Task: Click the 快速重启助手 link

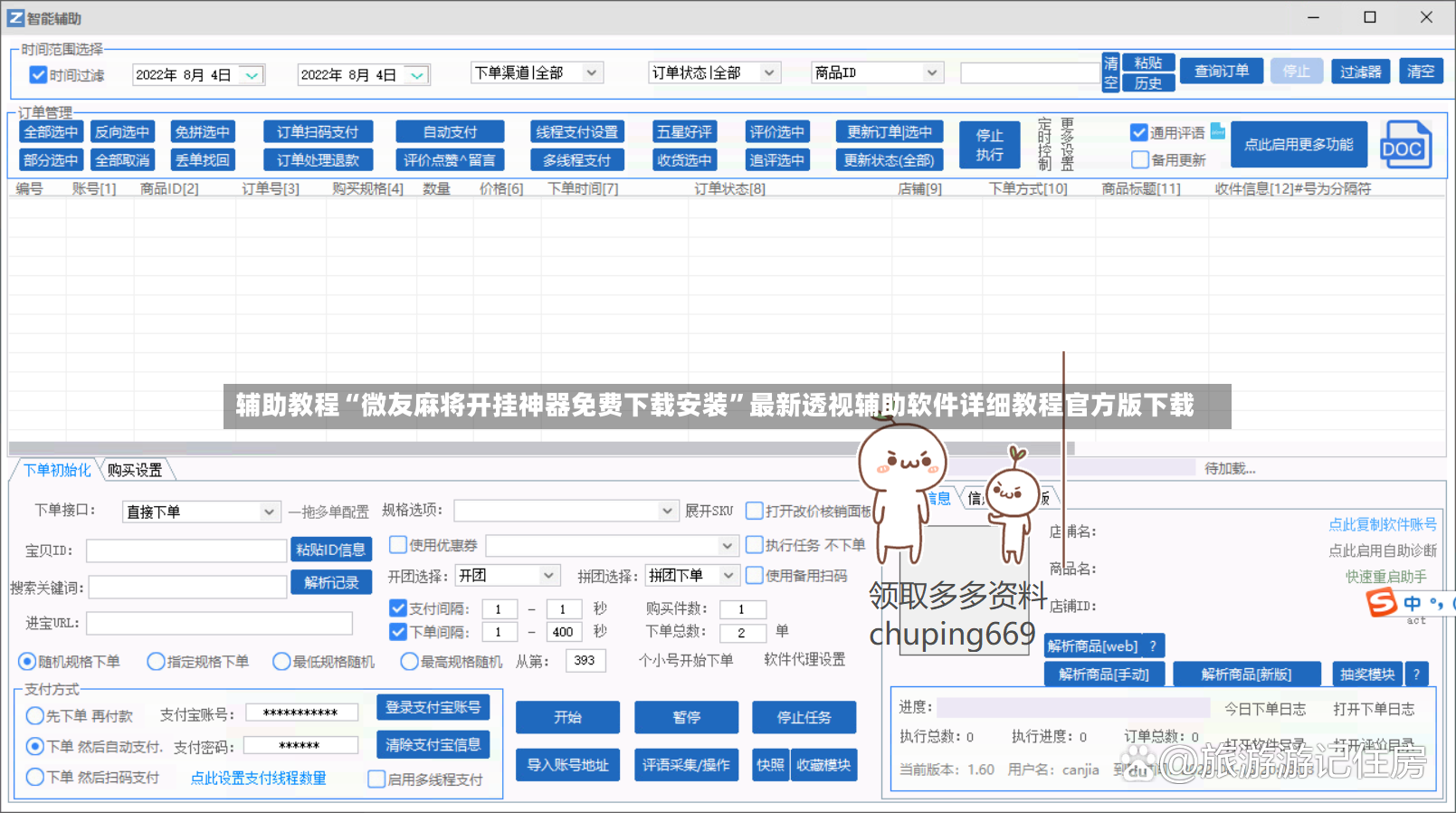Action: (1385, 577)
